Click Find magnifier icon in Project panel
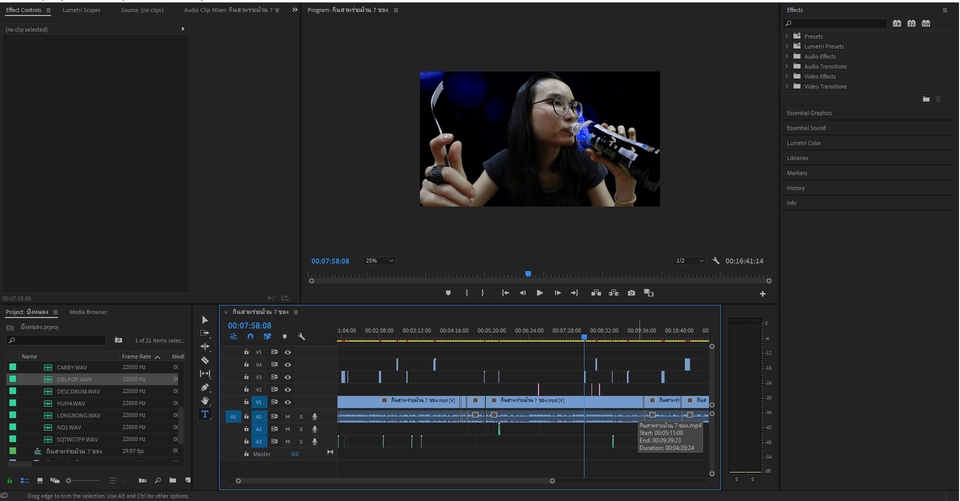The image size is (960, 501). click(x=157, y=480)
